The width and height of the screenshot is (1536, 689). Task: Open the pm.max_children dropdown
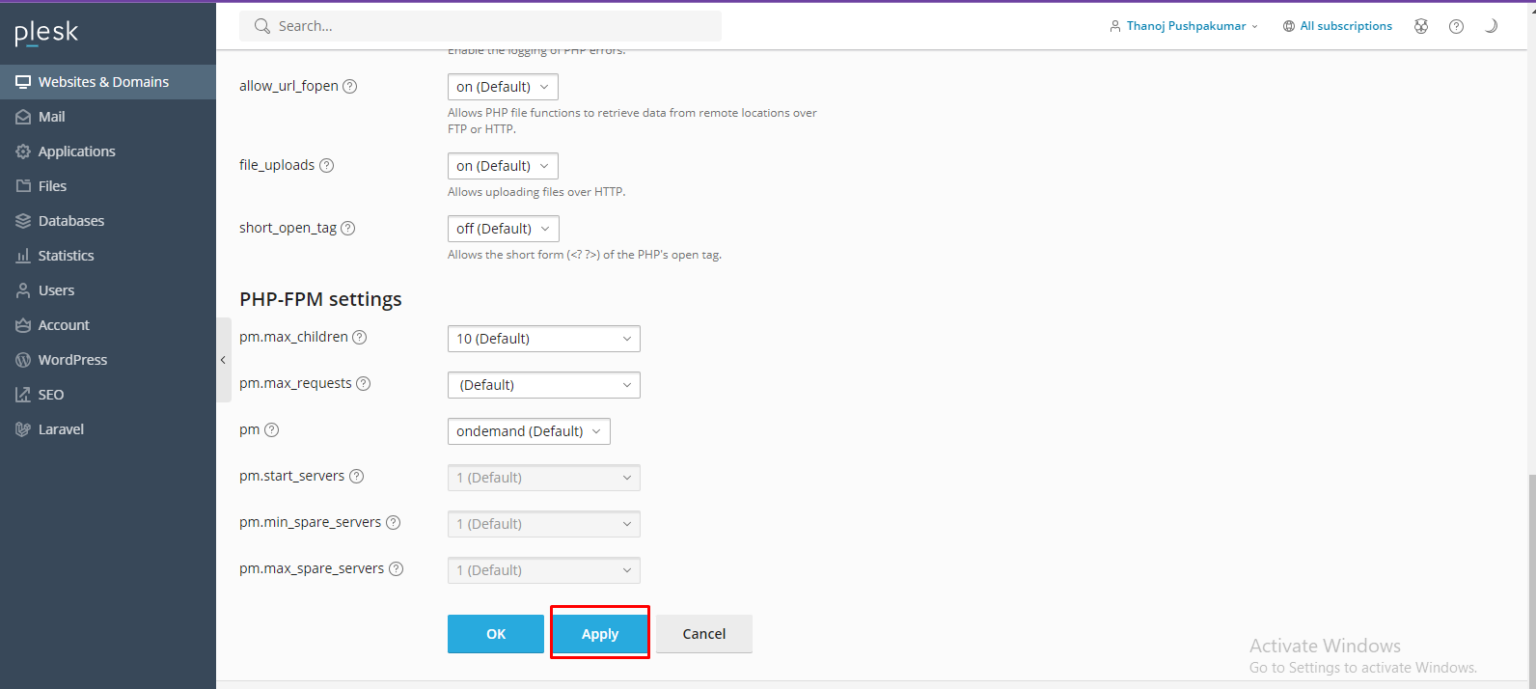543,339
